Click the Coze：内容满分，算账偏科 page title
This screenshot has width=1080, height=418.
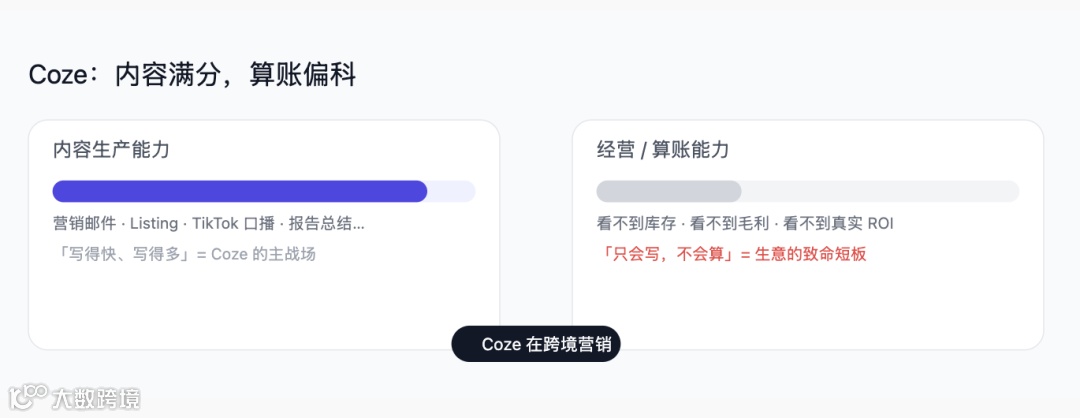coord(192,74)
